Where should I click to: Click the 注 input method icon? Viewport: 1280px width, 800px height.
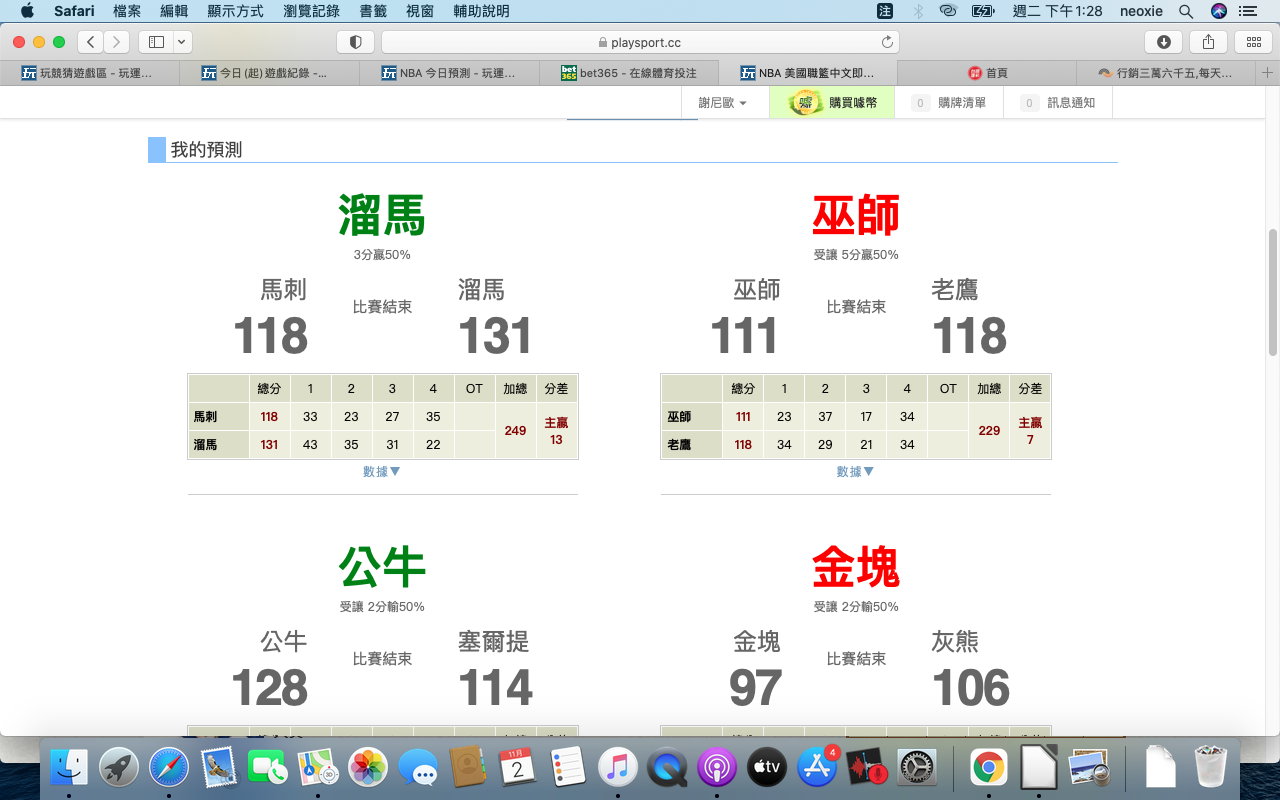tap(885, 11)
